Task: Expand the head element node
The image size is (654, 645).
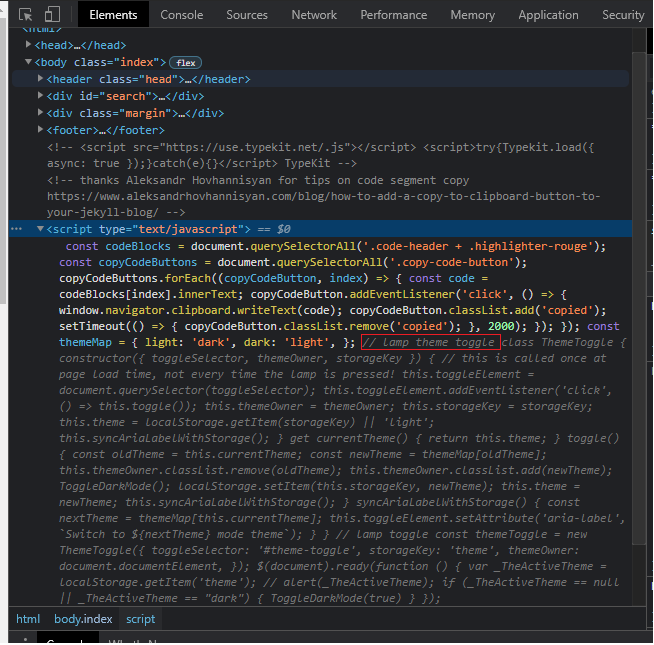Action: point(28,44)
